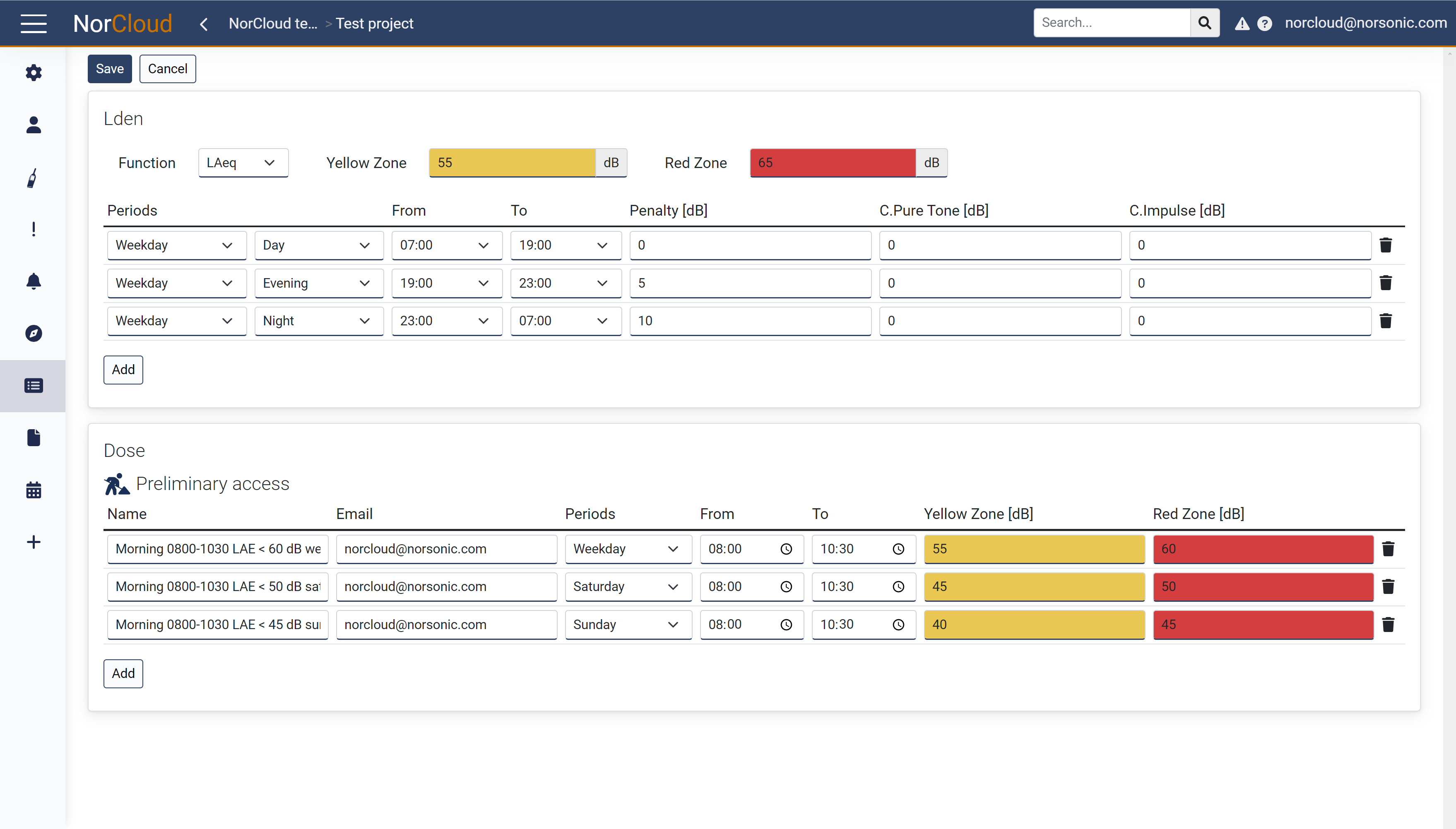The width and height of the screenshot is (1456, 829).
Task: Open the 07:00 From dropdown in Day row
Action: (x=447, y=245)
